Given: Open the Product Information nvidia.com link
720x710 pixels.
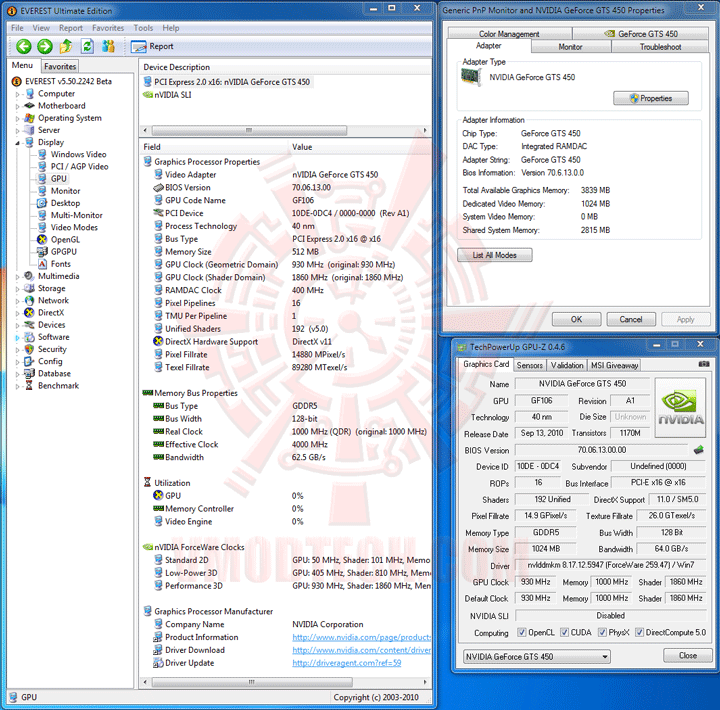Looking at the screenshot, I should [x=361, y=637].
